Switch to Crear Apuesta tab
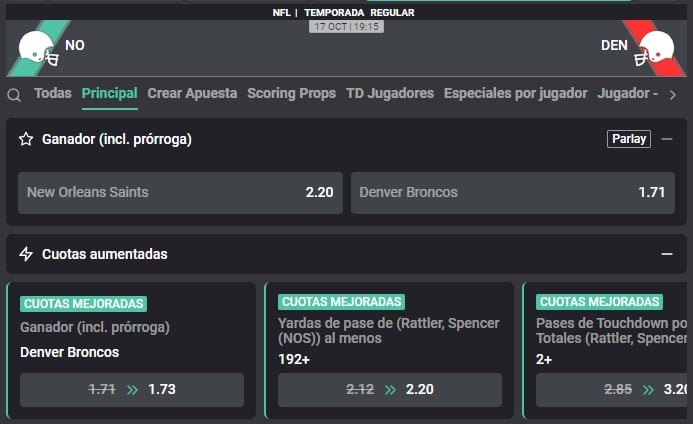This screenshot has width=693, height=424. [x=192, y=93]
